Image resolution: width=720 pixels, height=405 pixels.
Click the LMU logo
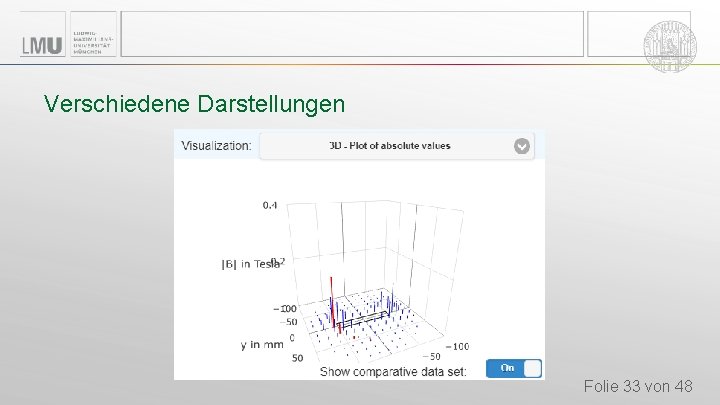pyautogui.click(x=42, y=46)
